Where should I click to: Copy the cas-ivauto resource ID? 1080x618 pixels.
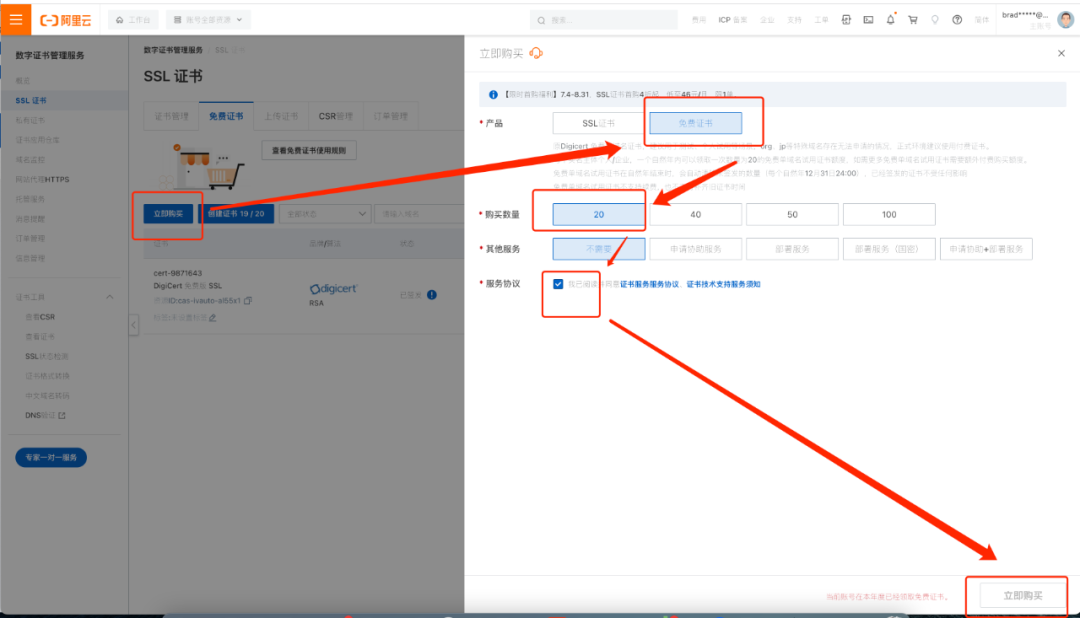(x=248, y=300)
